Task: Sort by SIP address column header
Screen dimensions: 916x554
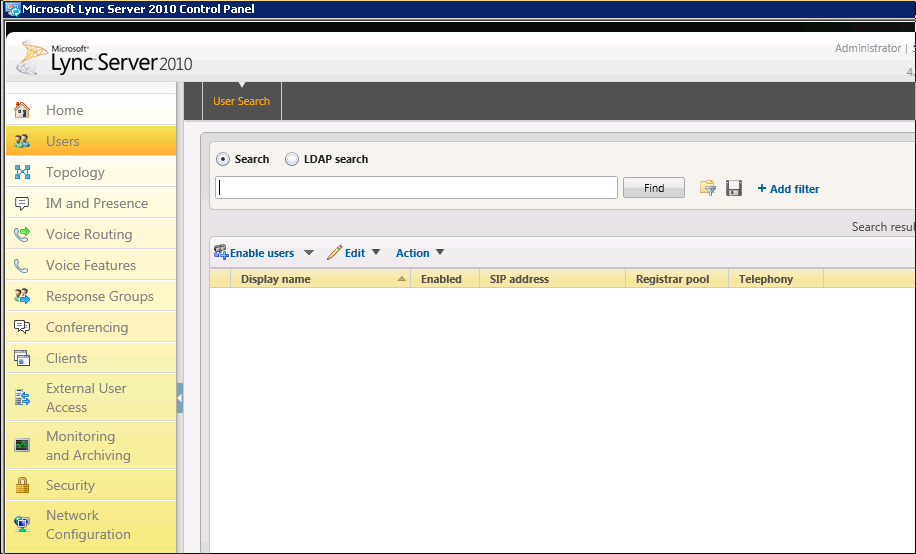Action: [x=553, y=279]
